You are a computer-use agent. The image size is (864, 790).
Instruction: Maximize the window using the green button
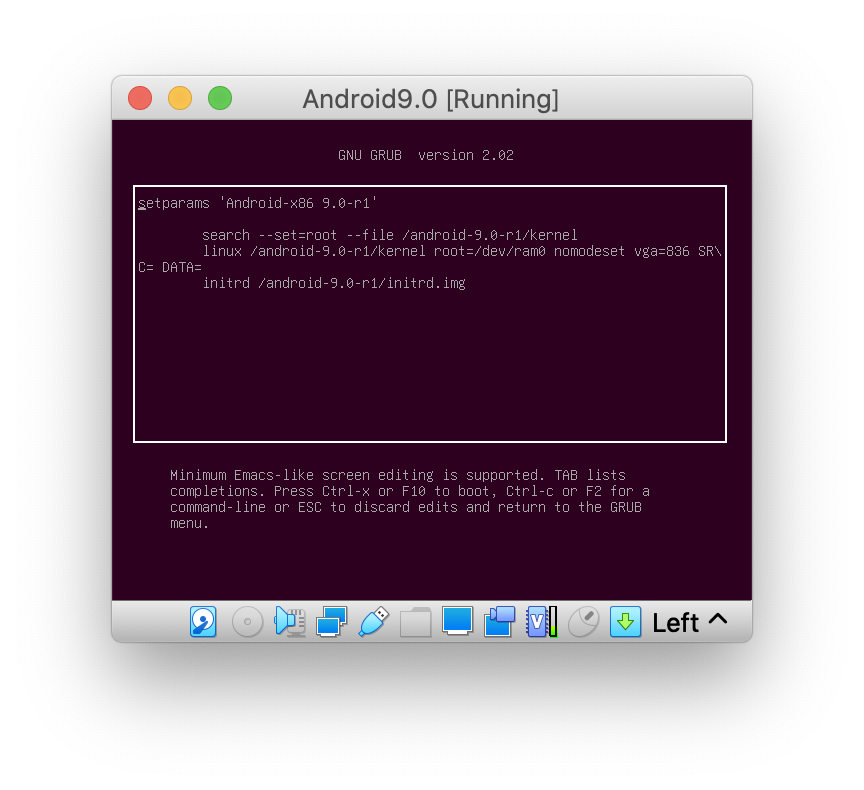(220, 98)
